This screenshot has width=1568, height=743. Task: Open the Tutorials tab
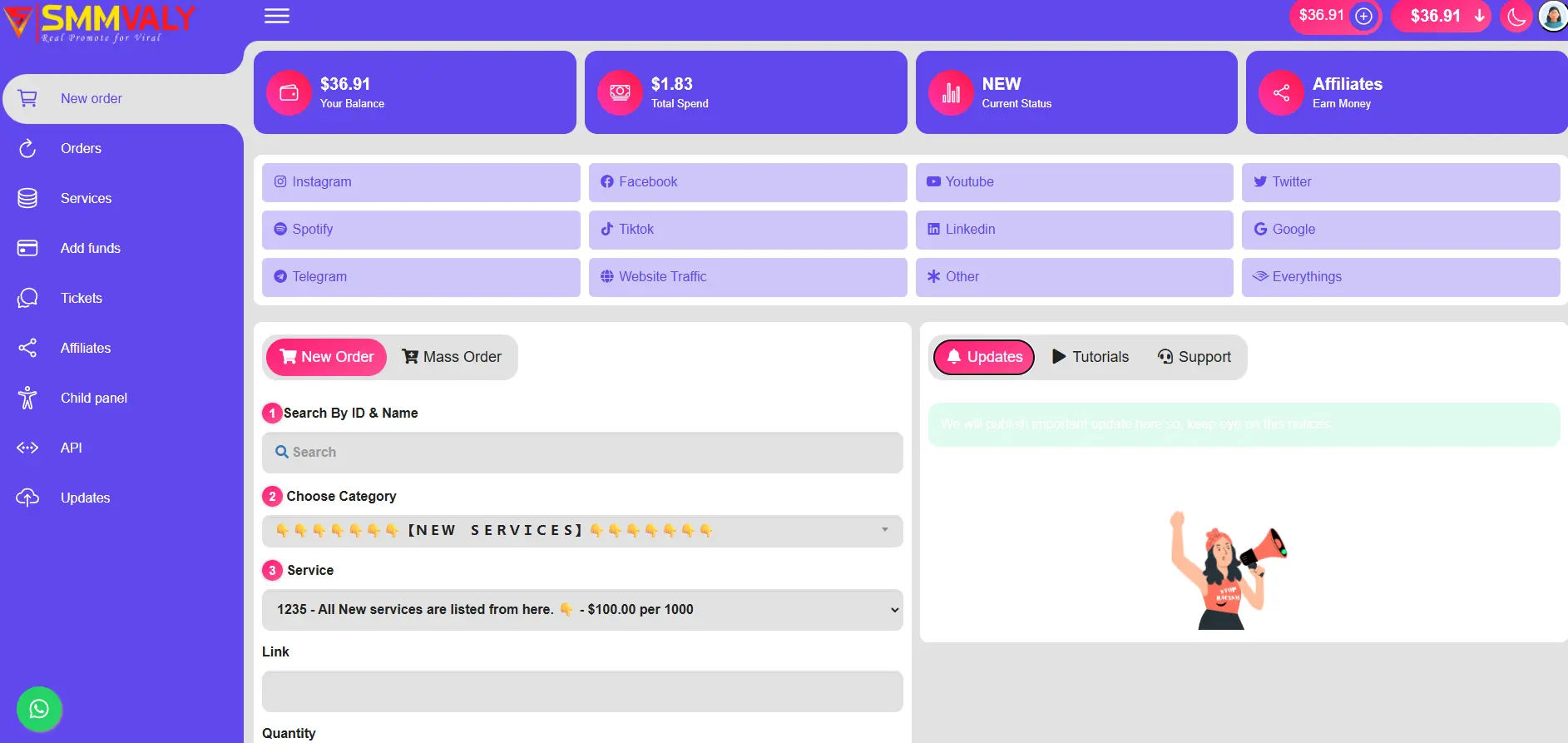coord(1091,357)
